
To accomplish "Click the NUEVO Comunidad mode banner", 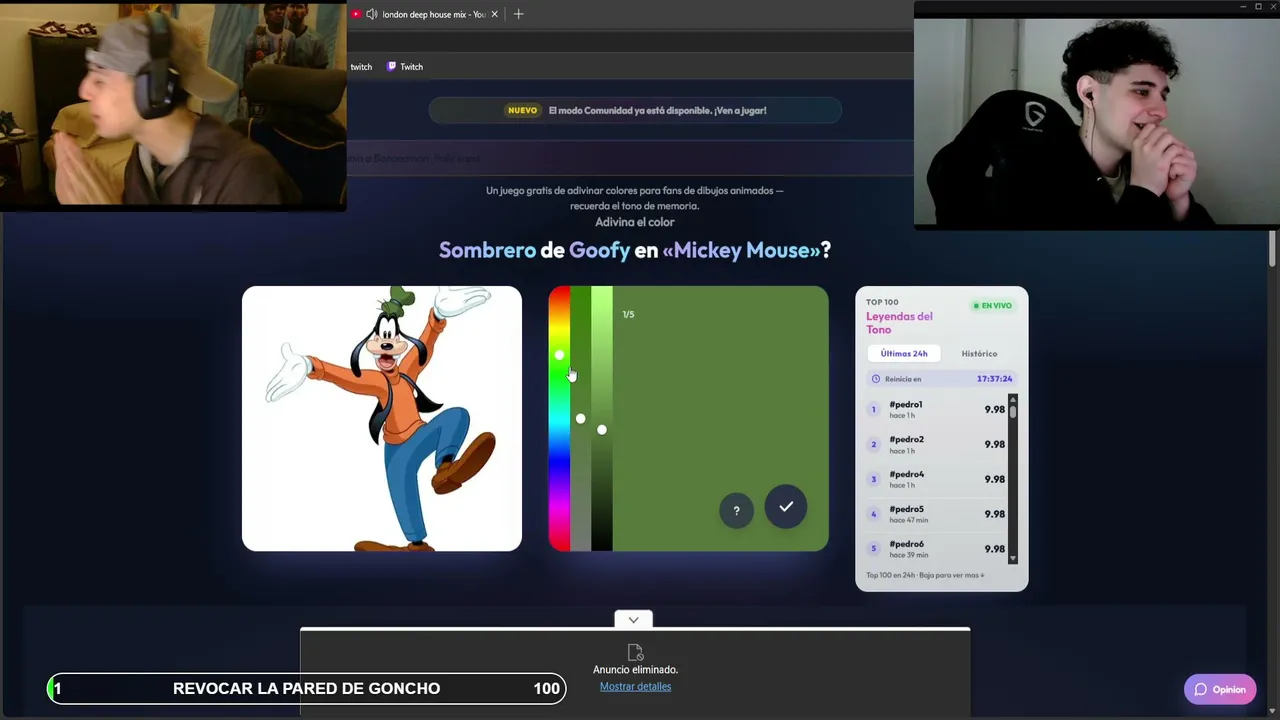I will pyautogui.click(x=635, y=110).
